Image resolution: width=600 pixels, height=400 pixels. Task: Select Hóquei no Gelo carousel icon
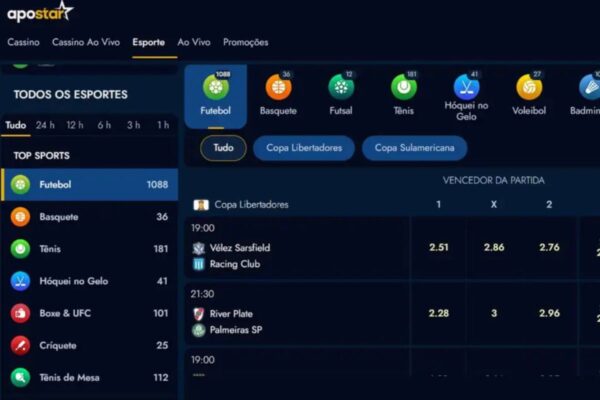tap(466, 88)
